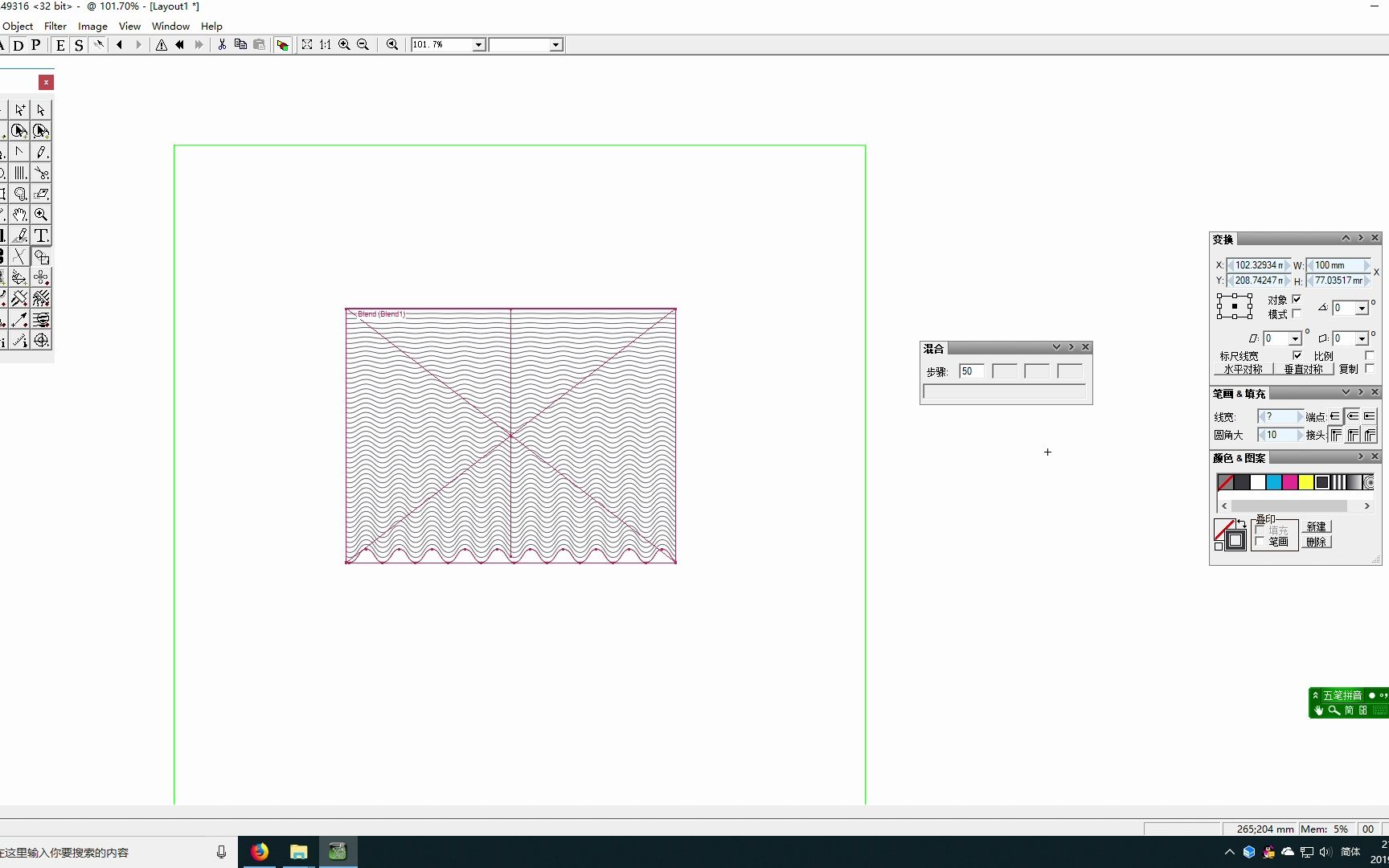Screen dimensions: 1389x868
Task: Click the 水平对称 button
Action: coord(1243,369)
